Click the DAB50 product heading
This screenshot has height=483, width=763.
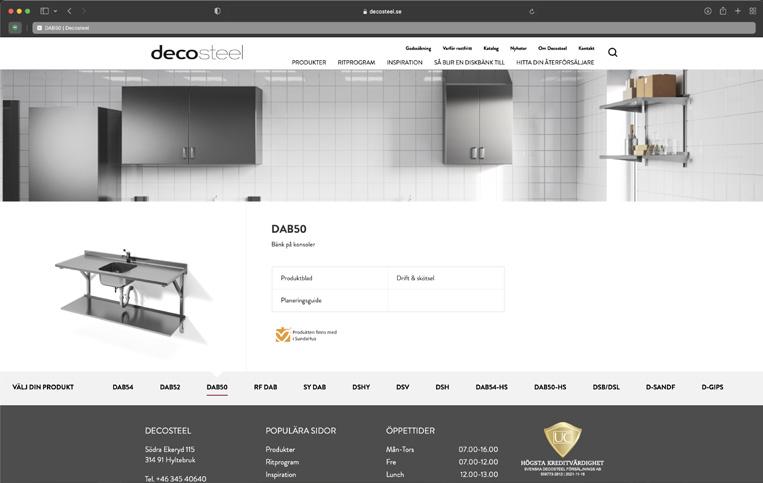[289, 229]
